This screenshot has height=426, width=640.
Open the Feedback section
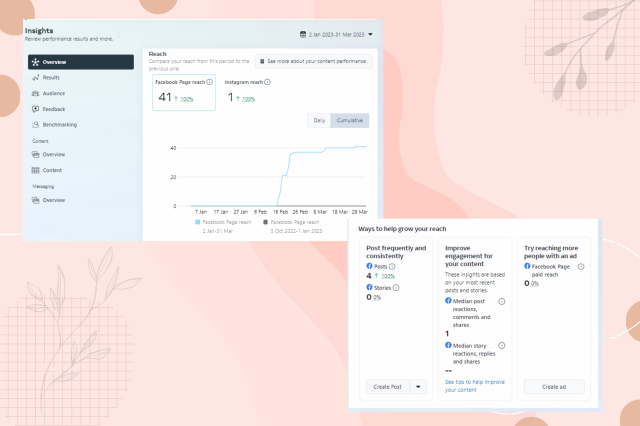[53, 109]
